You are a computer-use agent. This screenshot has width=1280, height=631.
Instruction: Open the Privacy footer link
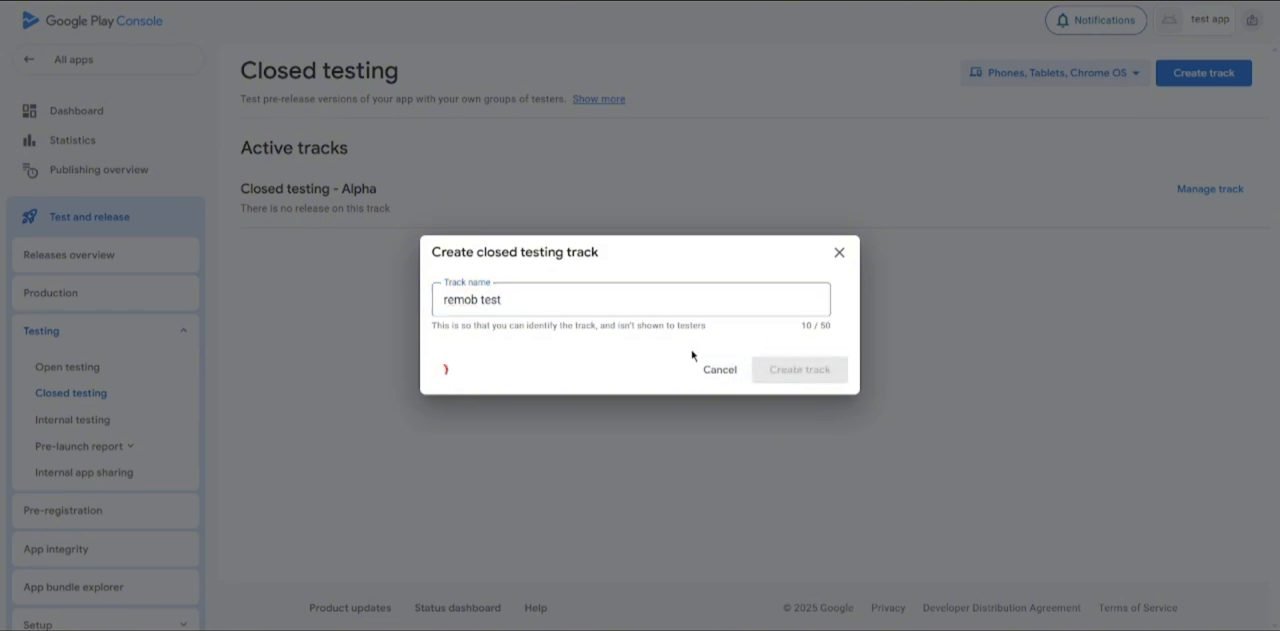888,608
